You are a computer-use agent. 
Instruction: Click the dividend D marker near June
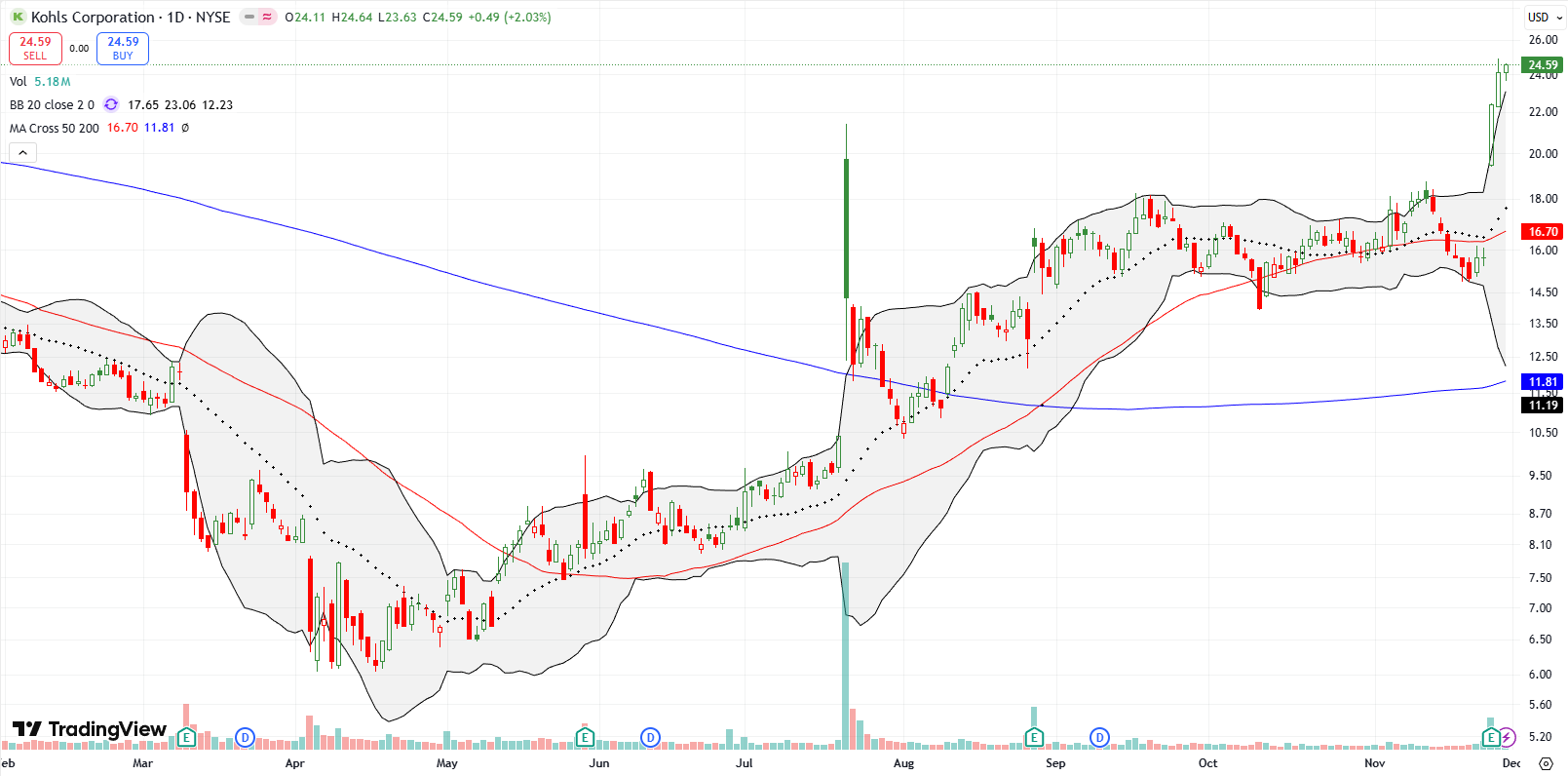tap(650, 738)
